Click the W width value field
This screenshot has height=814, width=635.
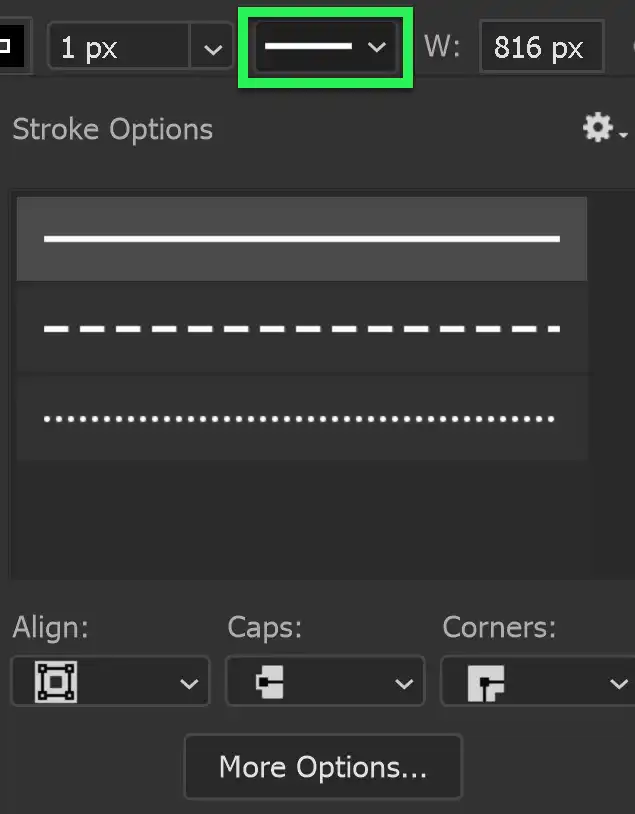point(541,46)
